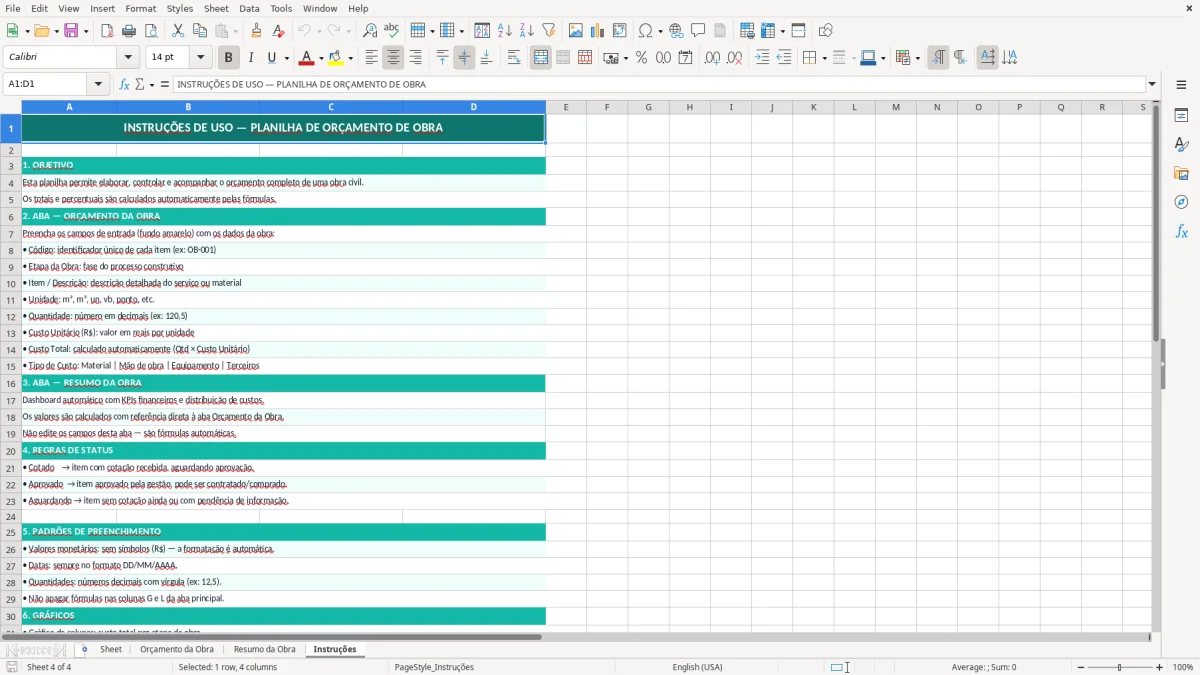Click the Copy icon

point(199,31)
